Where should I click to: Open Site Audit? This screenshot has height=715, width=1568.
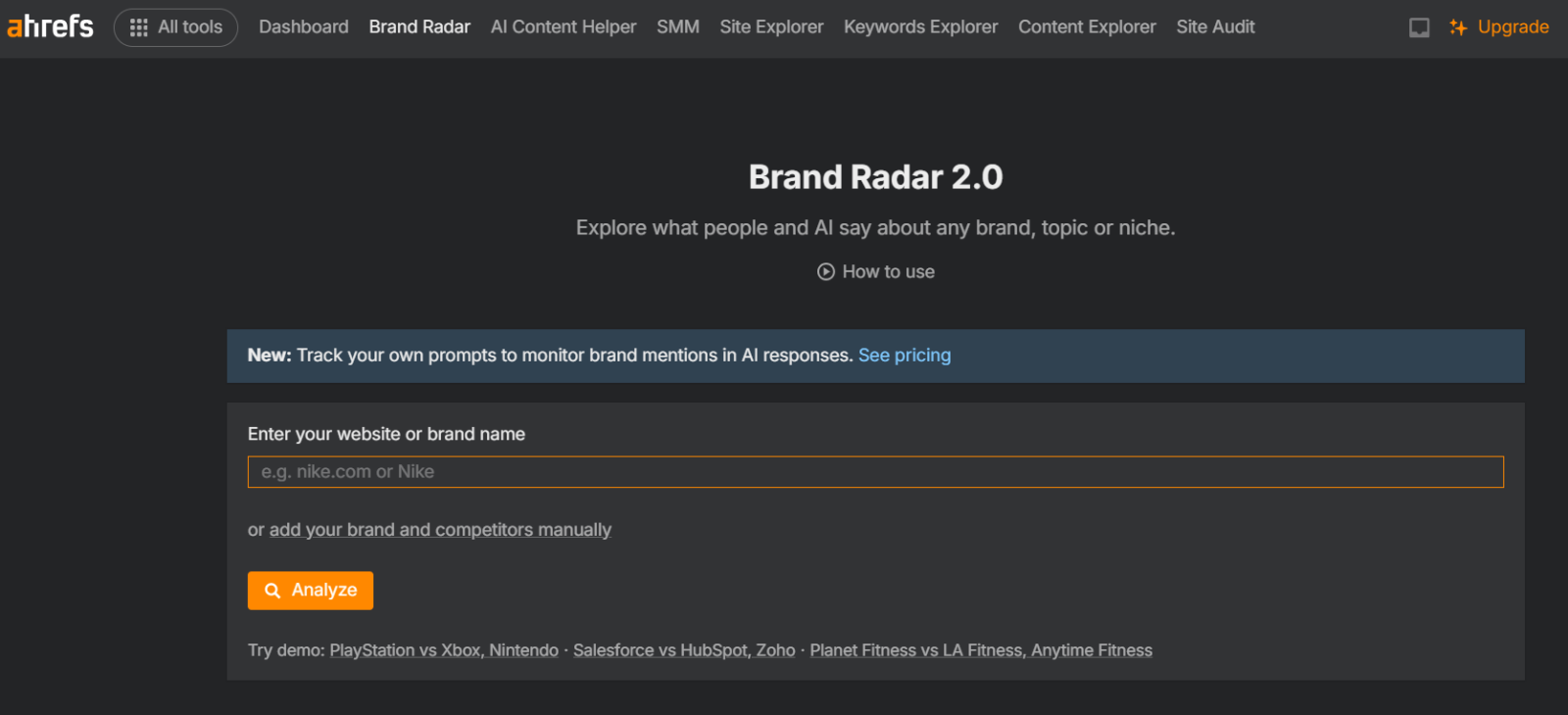pyautogui.click(x=1215, y=27)
